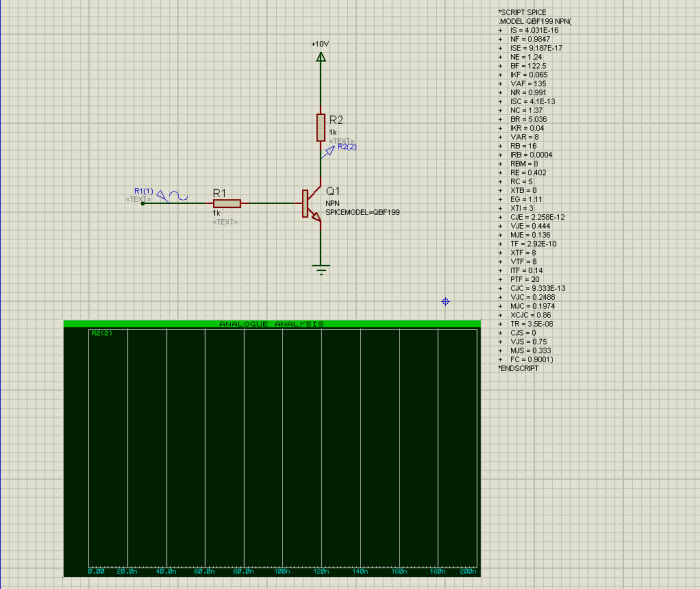Click the *ENDSCRIPT line
The width and height of the screenshot is (700, 589).
click(518, 368)
